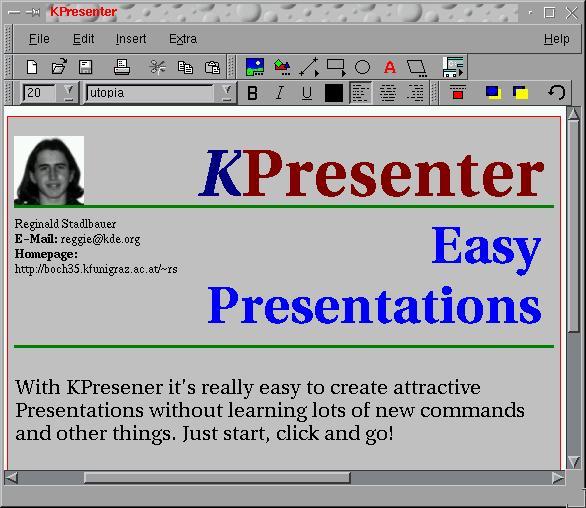Expand the font size dropdown showing 20
Screen dimensions: 586x508
(69, 92)
